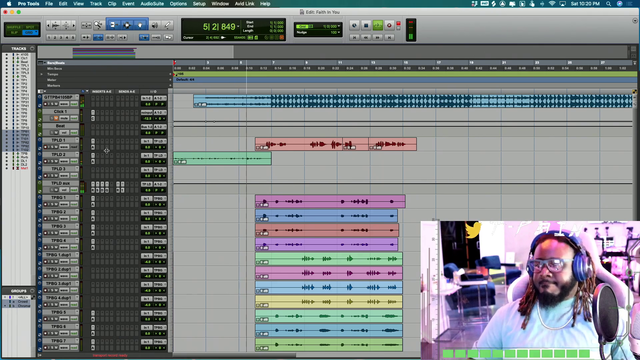Click the Play transport button
640x360 pixels.
[378, 25]
